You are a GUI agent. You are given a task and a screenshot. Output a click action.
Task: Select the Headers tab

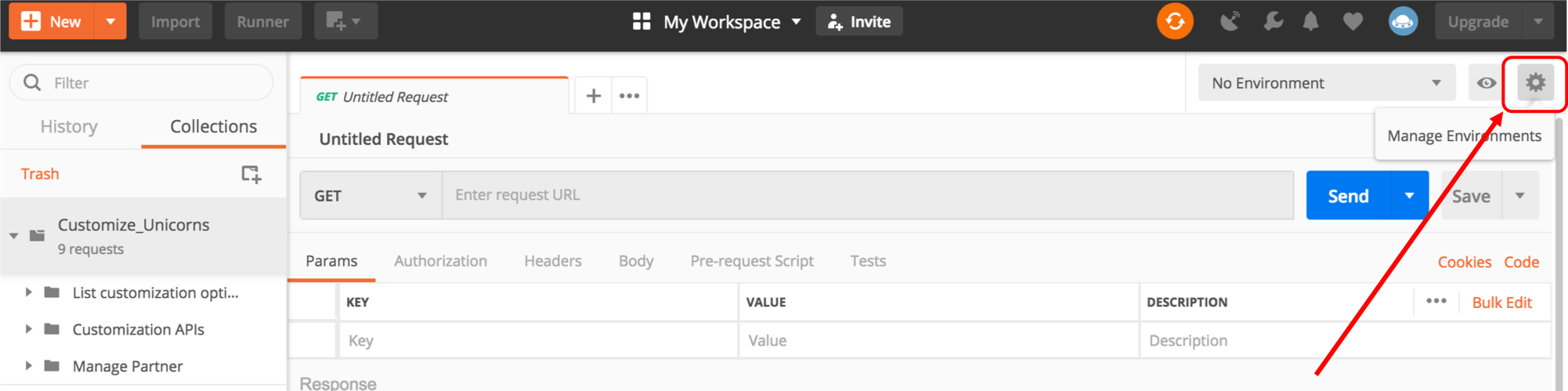pos(553,261)
